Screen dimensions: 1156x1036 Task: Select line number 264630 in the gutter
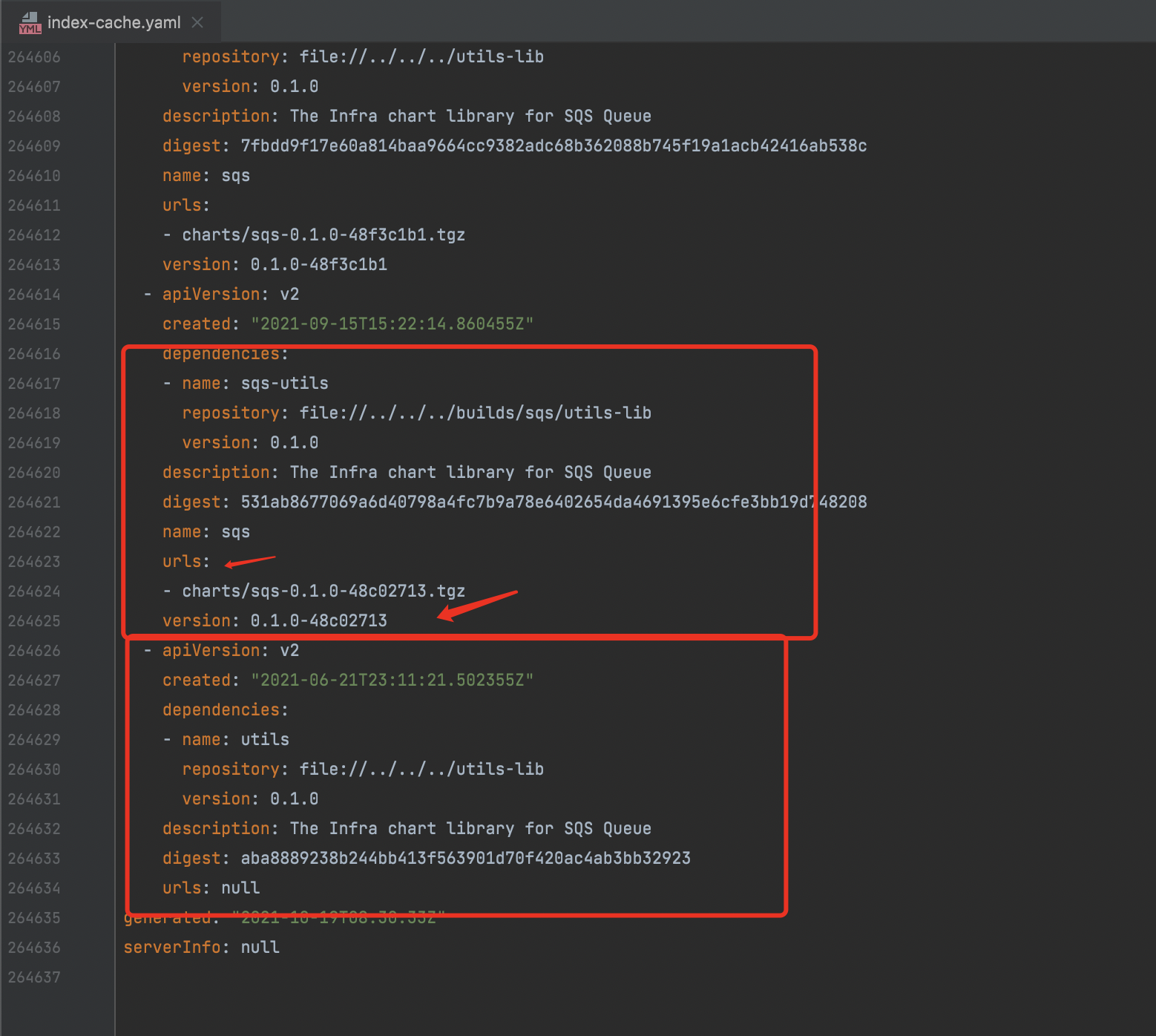point(34,769)
